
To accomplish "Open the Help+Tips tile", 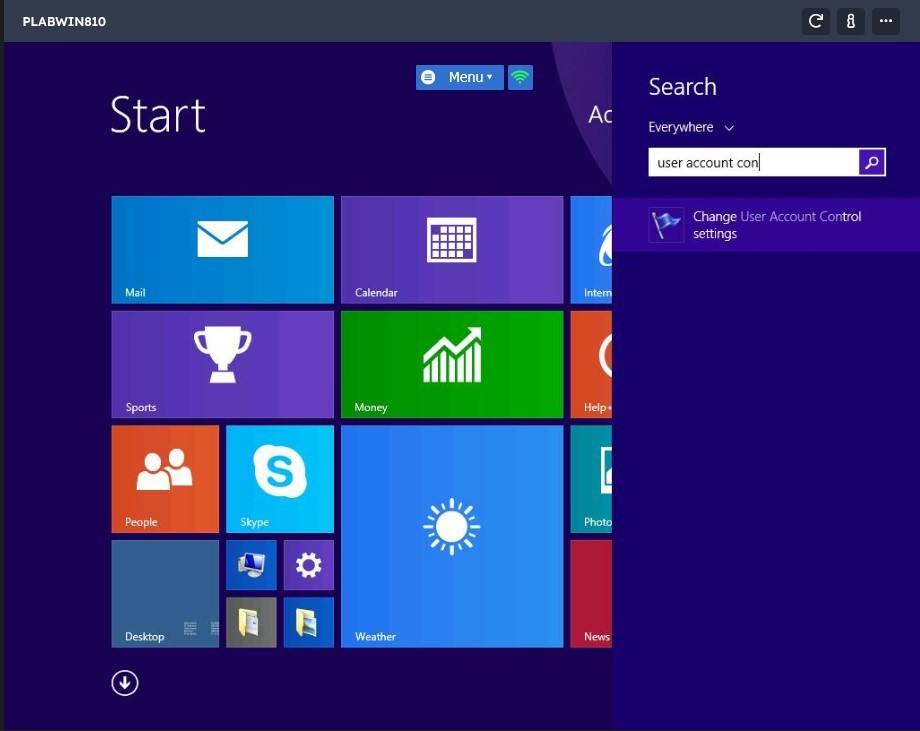I will [591, 364].
